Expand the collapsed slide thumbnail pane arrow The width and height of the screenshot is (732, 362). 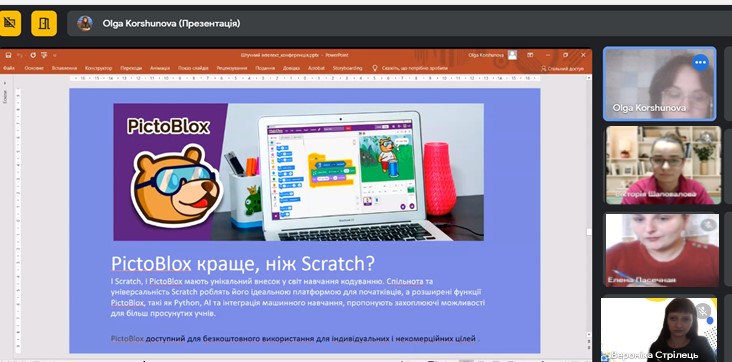(4, 84)
